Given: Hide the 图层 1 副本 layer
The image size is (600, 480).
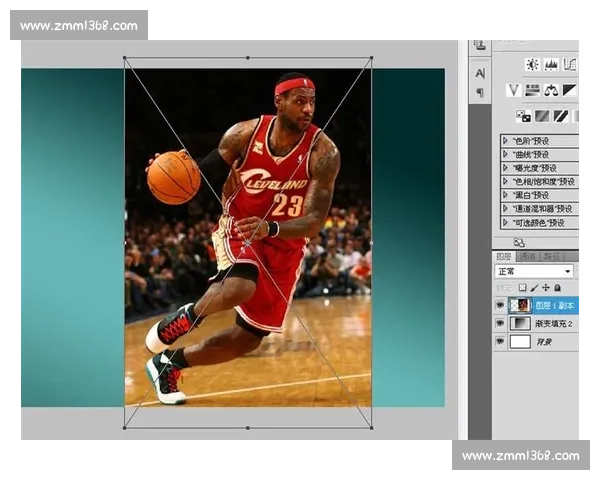Looking at the screenshot, I should 500,305.
